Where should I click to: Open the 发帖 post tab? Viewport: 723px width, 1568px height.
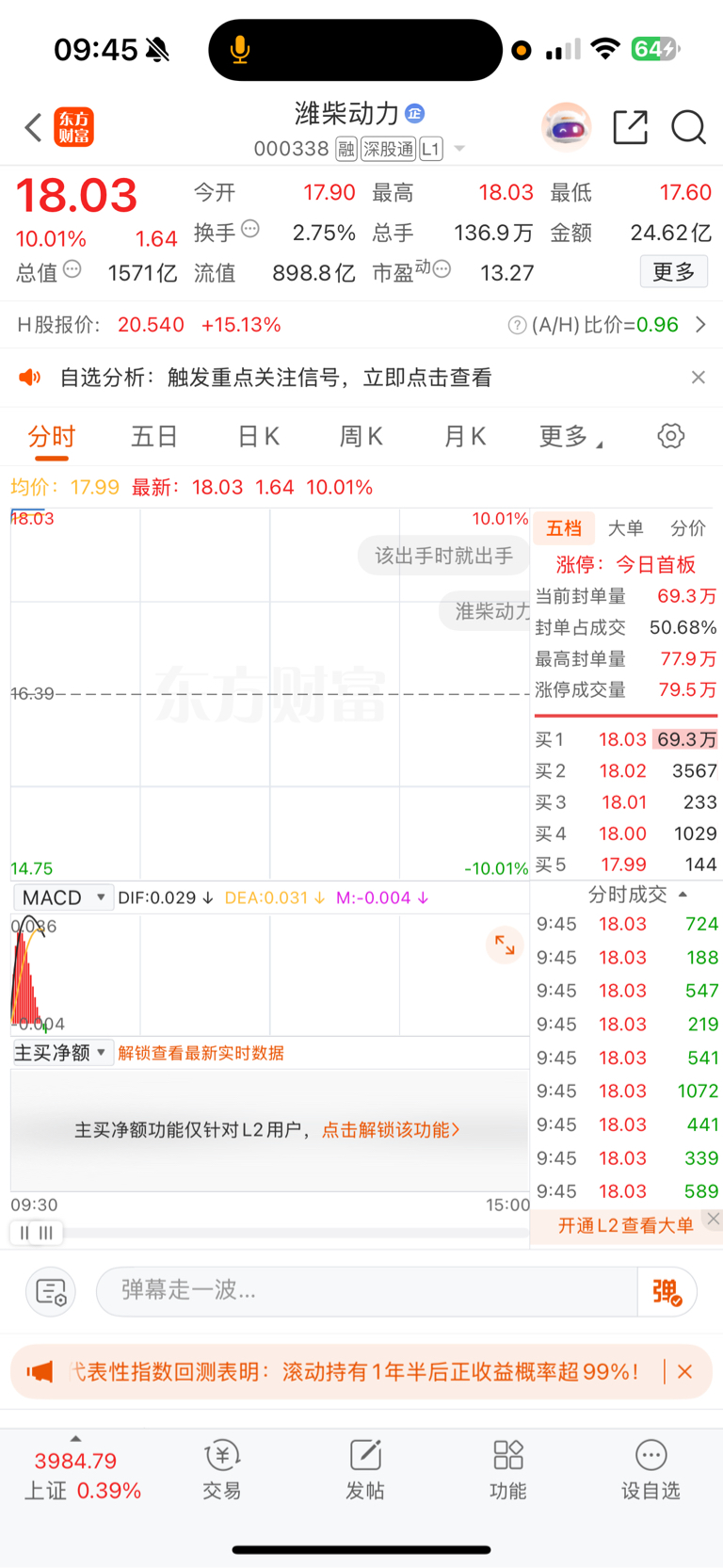pyautogui.click(x=365, y=1470)
